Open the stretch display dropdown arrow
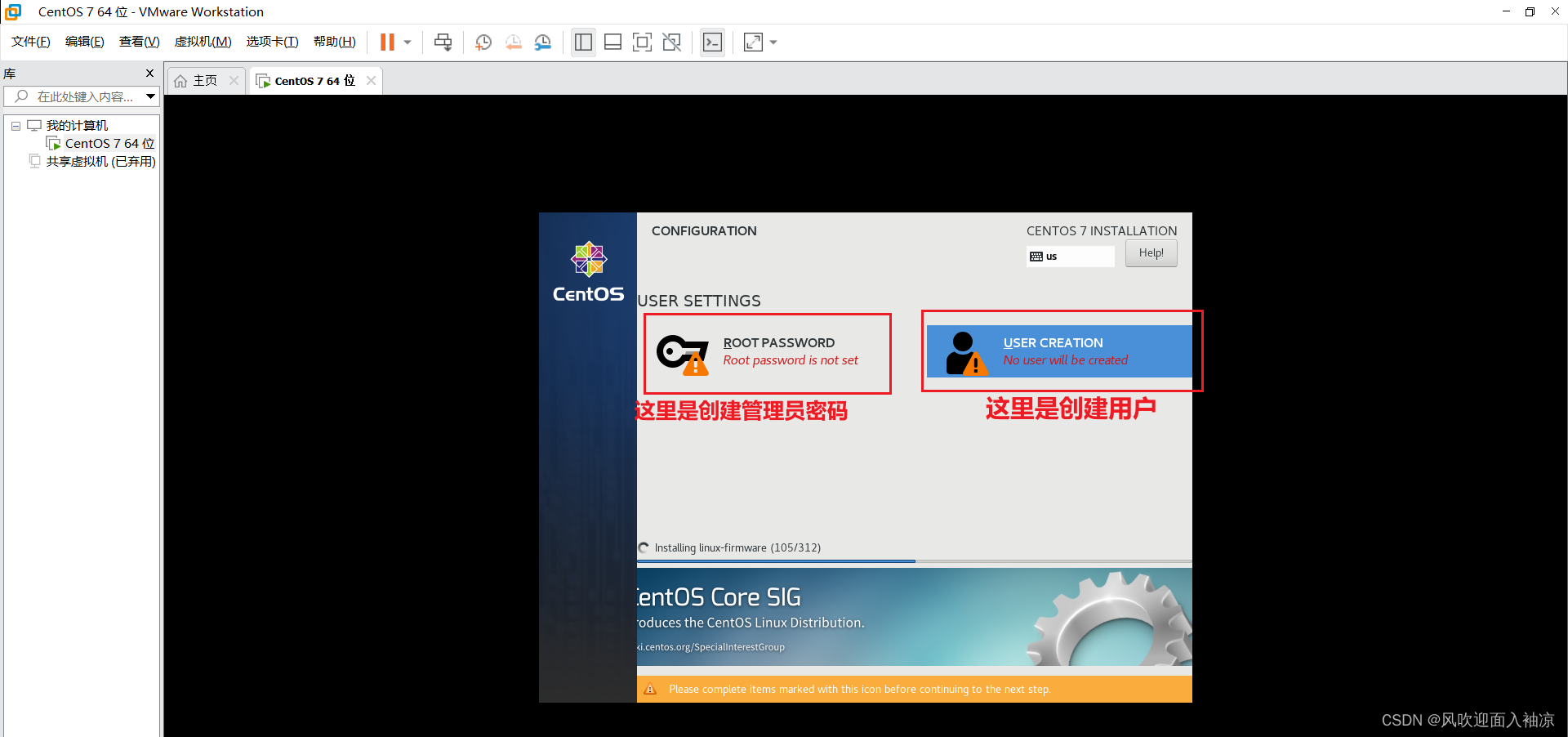The image size is (1568, 737). 773,42
